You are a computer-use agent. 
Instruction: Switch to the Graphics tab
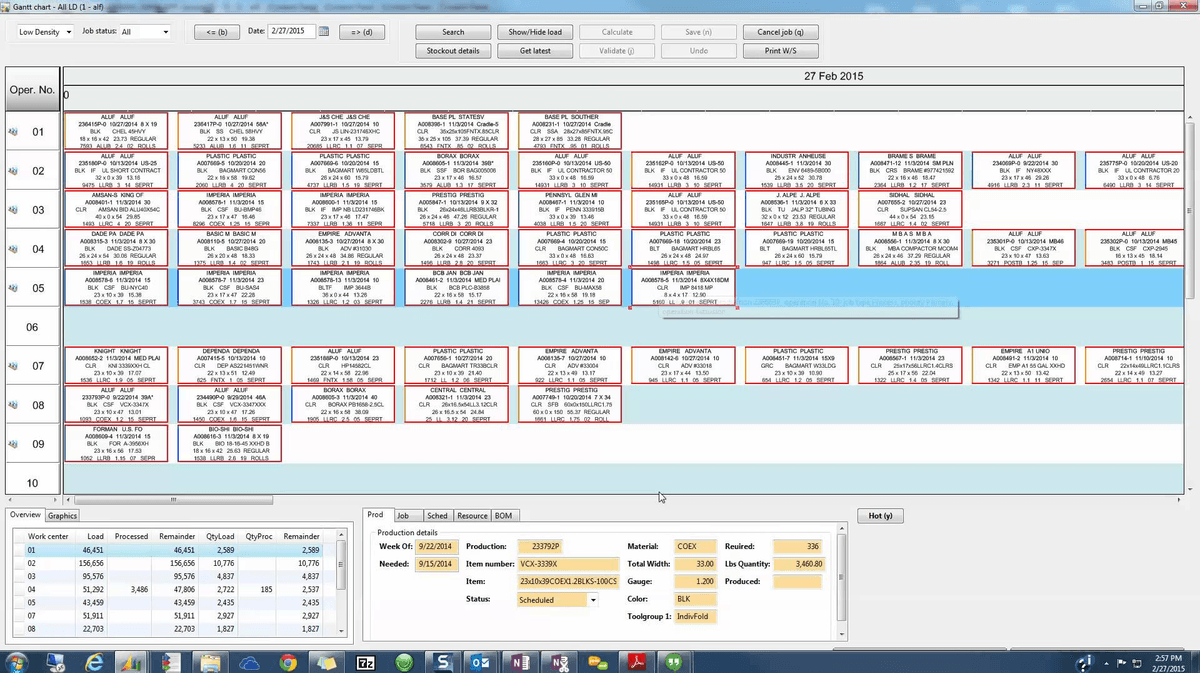pos(62,515)
